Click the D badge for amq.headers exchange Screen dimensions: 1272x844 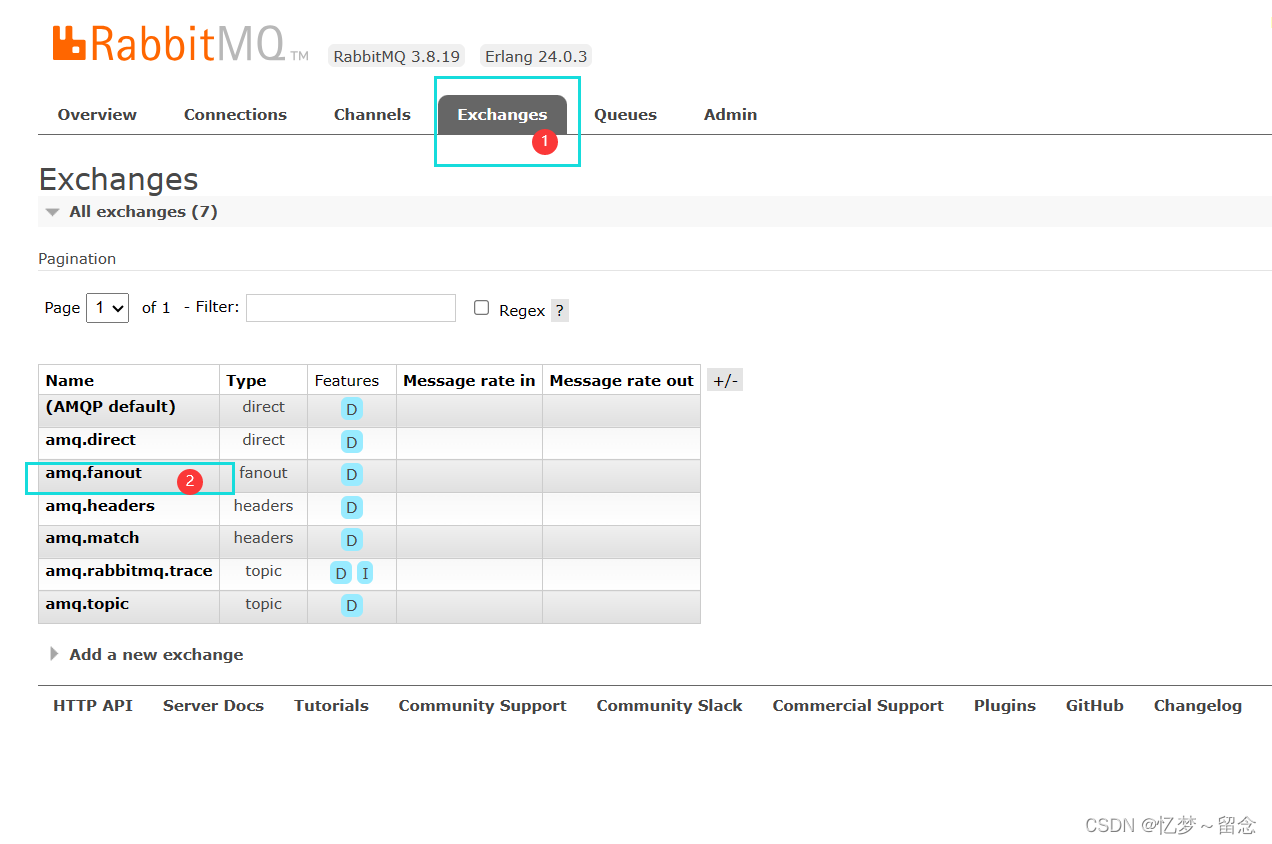pyautogui.click(x=351, y=508)
